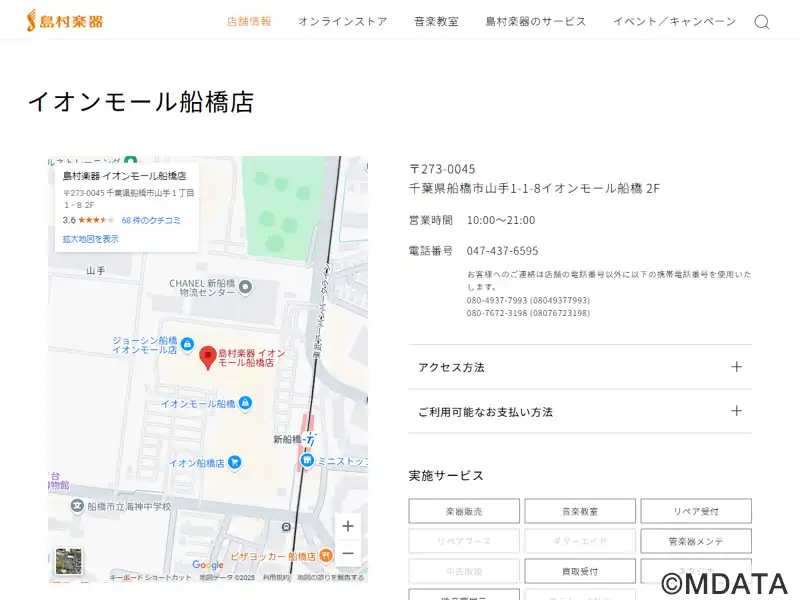Viewport: 800px width, 600px height.
Task: Click the 島村楽器 logo
Action: [65, 21]
